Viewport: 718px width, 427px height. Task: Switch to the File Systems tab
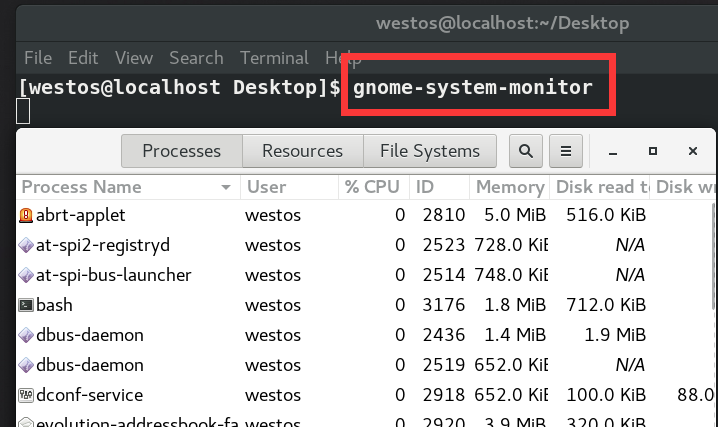coord(430,151)
